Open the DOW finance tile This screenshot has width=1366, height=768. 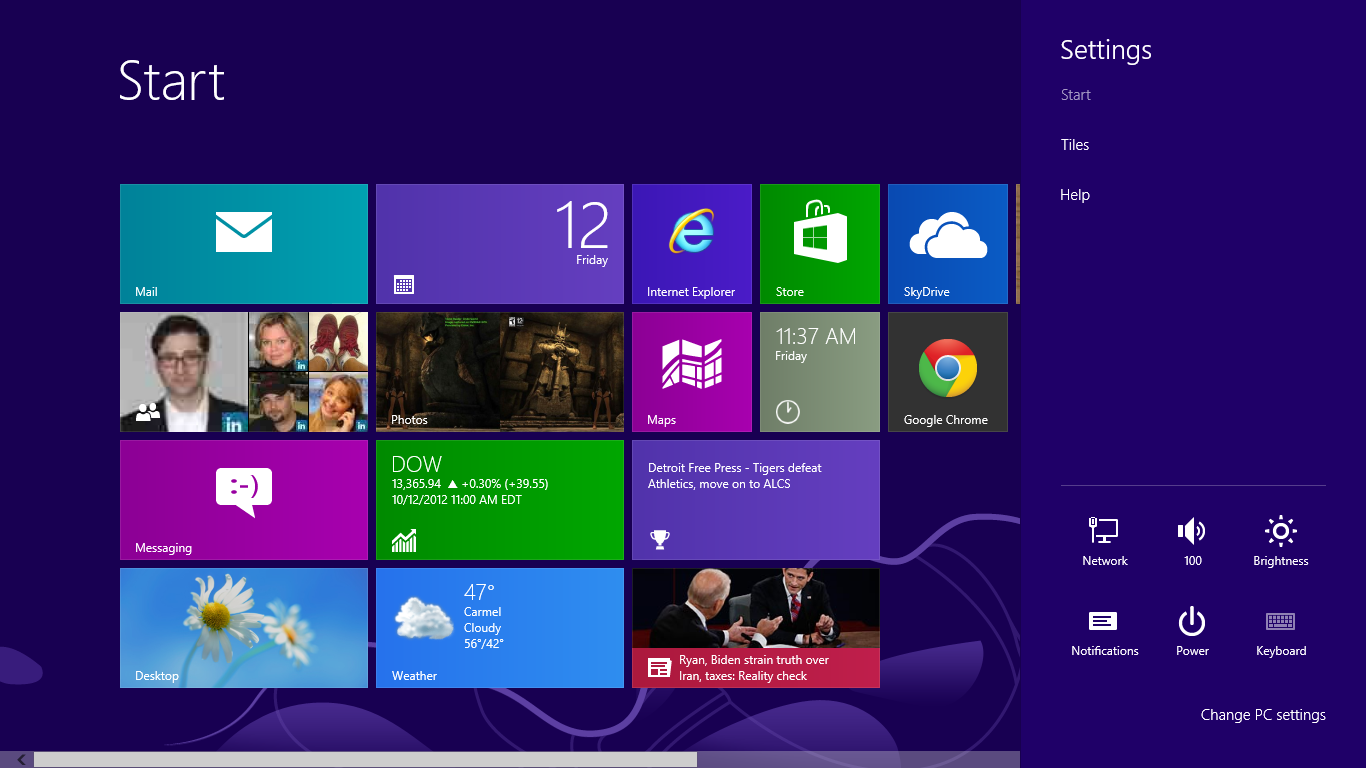(500, 500)
